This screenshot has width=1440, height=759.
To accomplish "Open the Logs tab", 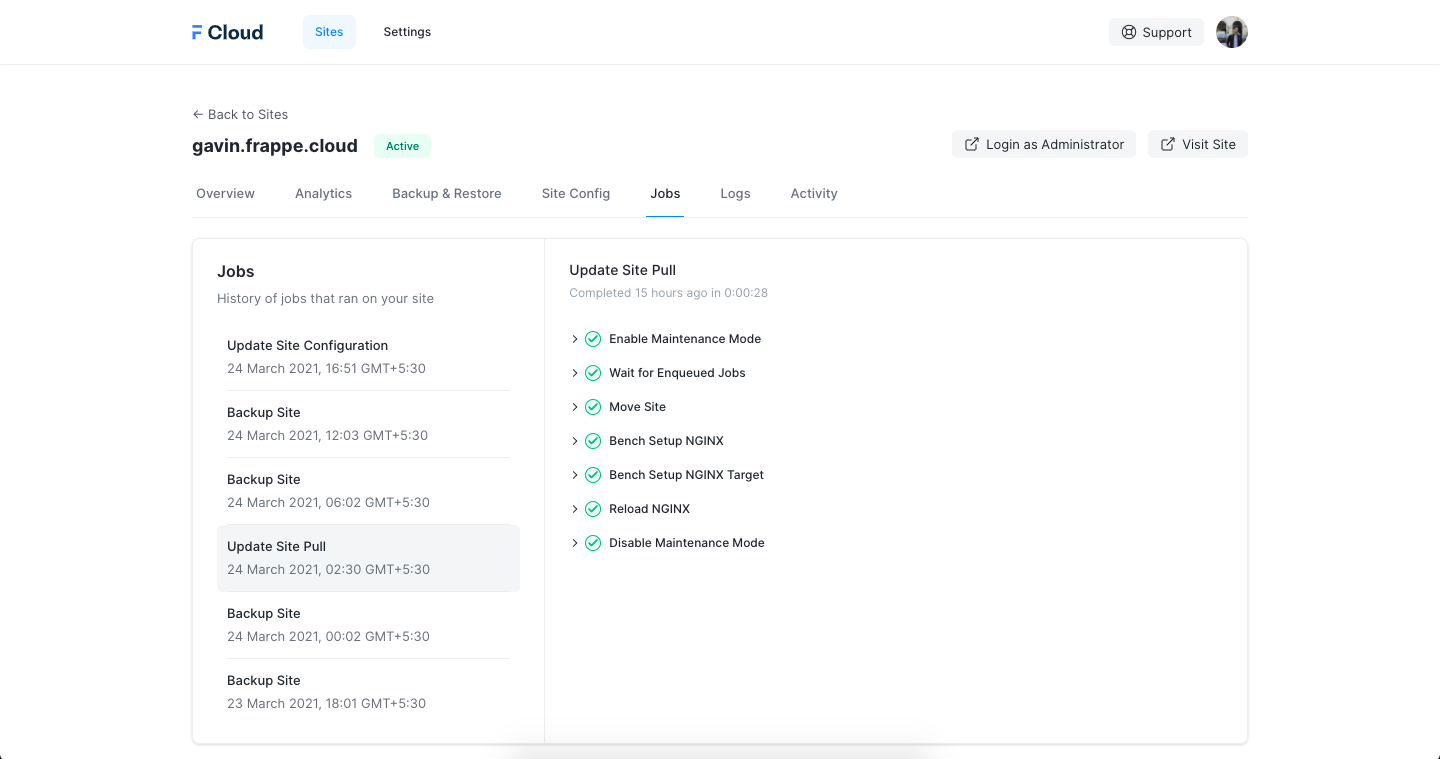I will [735, 193].
